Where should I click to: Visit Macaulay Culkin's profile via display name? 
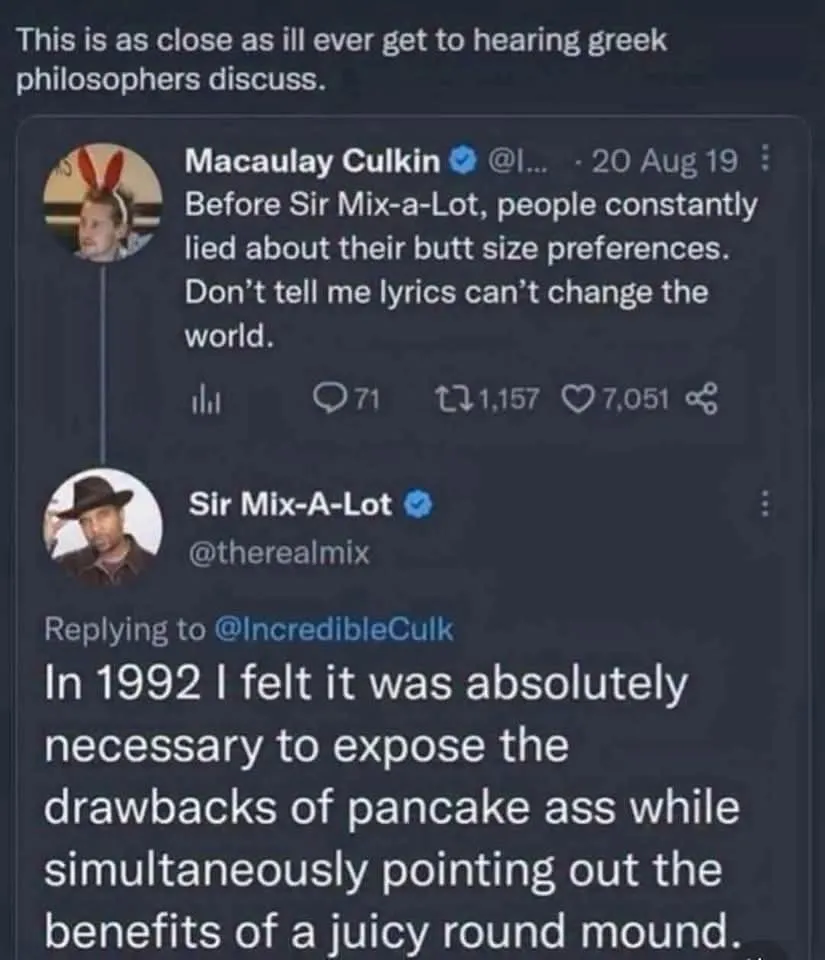point(314,159)
